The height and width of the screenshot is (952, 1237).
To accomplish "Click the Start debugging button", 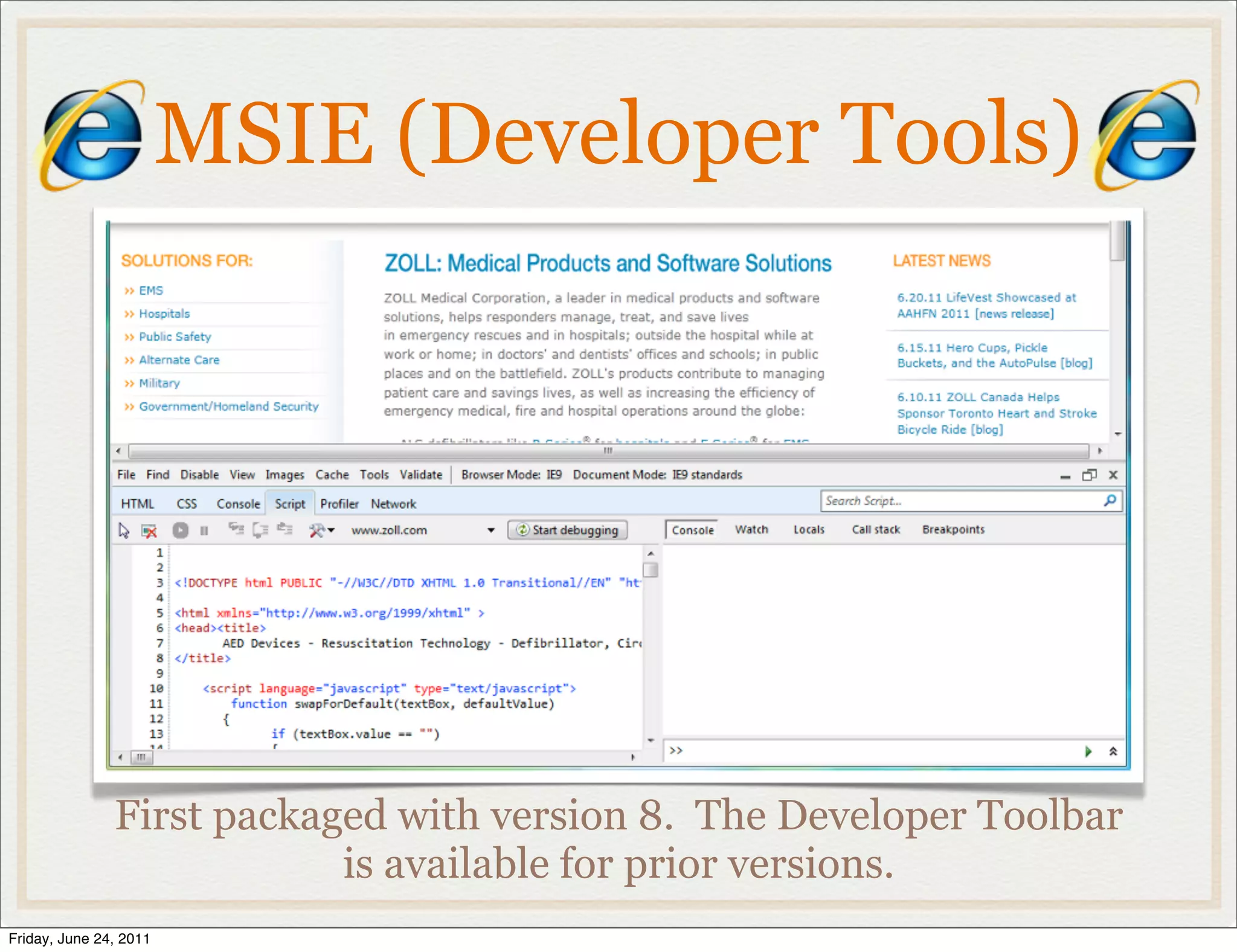I will (x=567, y=530).
